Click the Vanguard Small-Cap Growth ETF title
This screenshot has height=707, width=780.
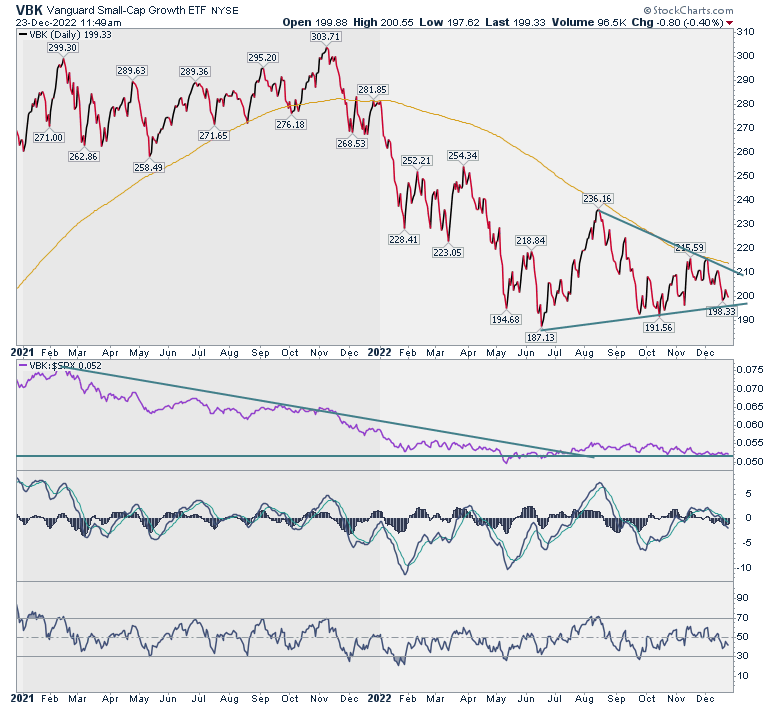[126, 10]
